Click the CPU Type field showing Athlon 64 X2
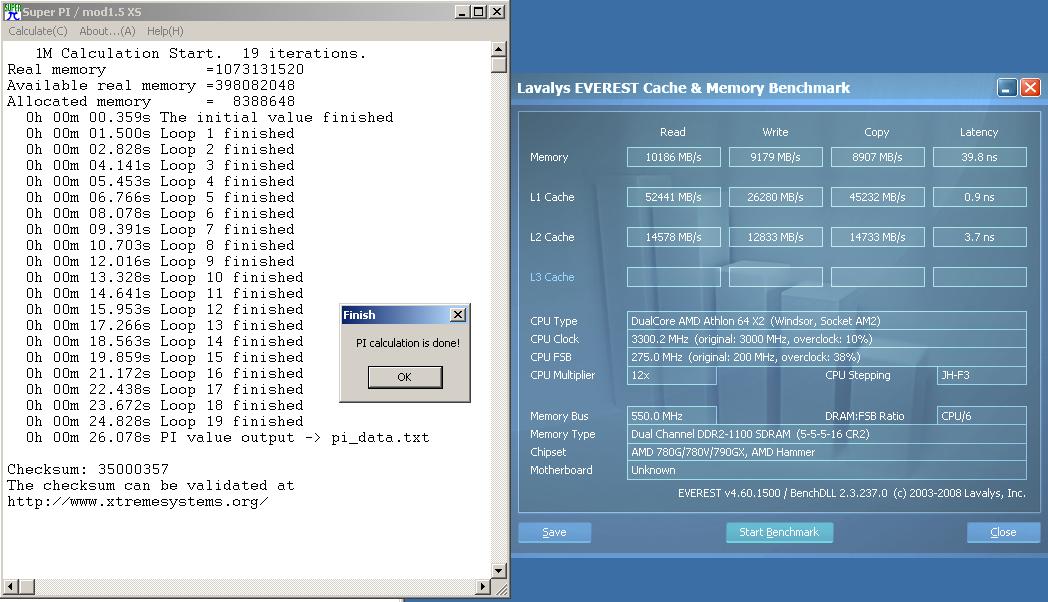1048x602 pixels. tap(827, 321)
